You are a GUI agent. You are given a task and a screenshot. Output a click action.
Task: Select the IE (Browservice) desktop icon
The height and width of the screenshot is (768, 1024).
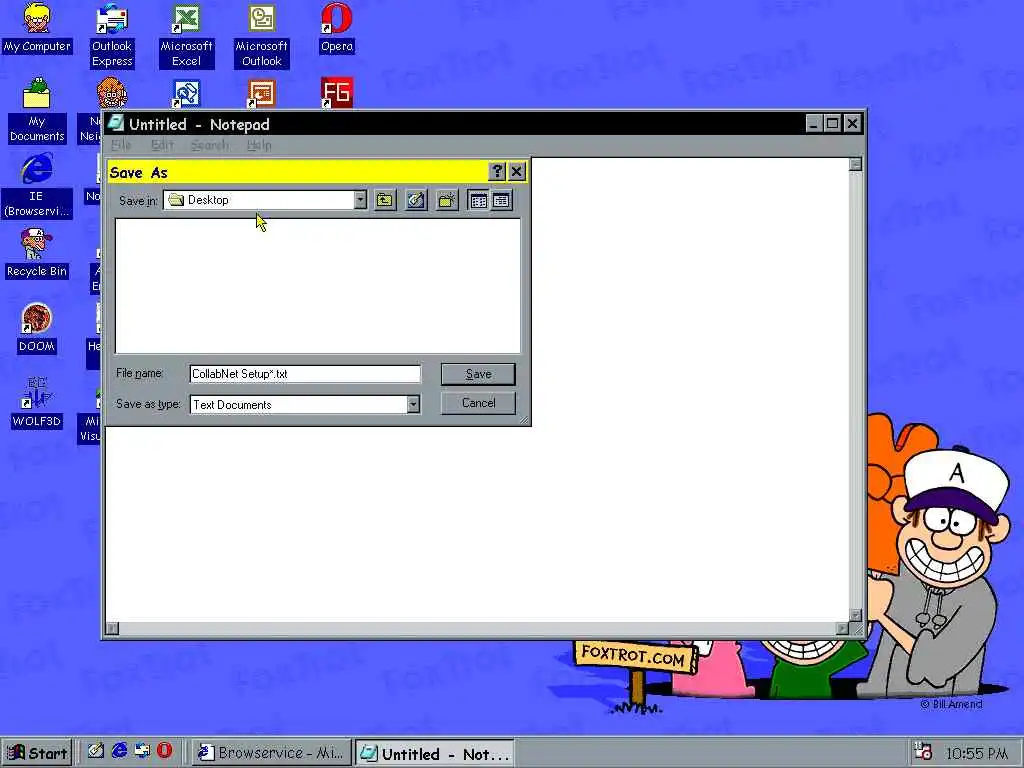(x=37, y=185)
